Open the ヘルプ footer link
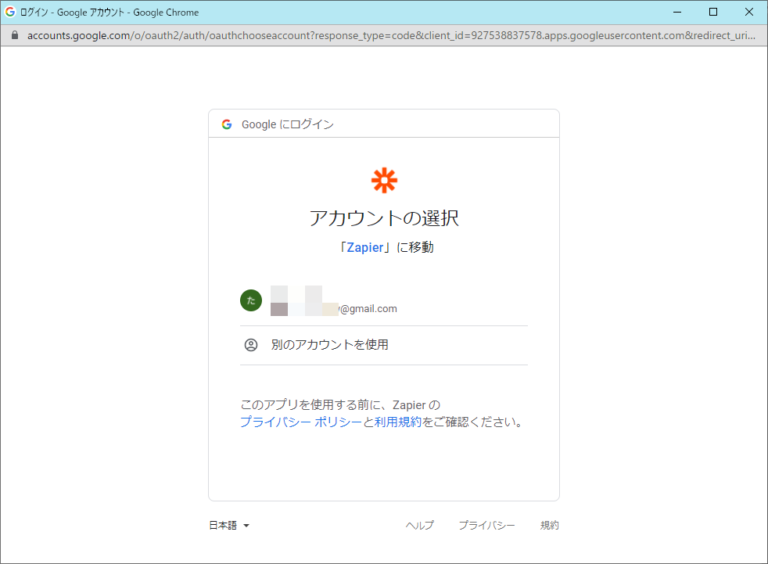Image resolution: width=768 pixels, height=564 pixels. [x=420, y=525]
